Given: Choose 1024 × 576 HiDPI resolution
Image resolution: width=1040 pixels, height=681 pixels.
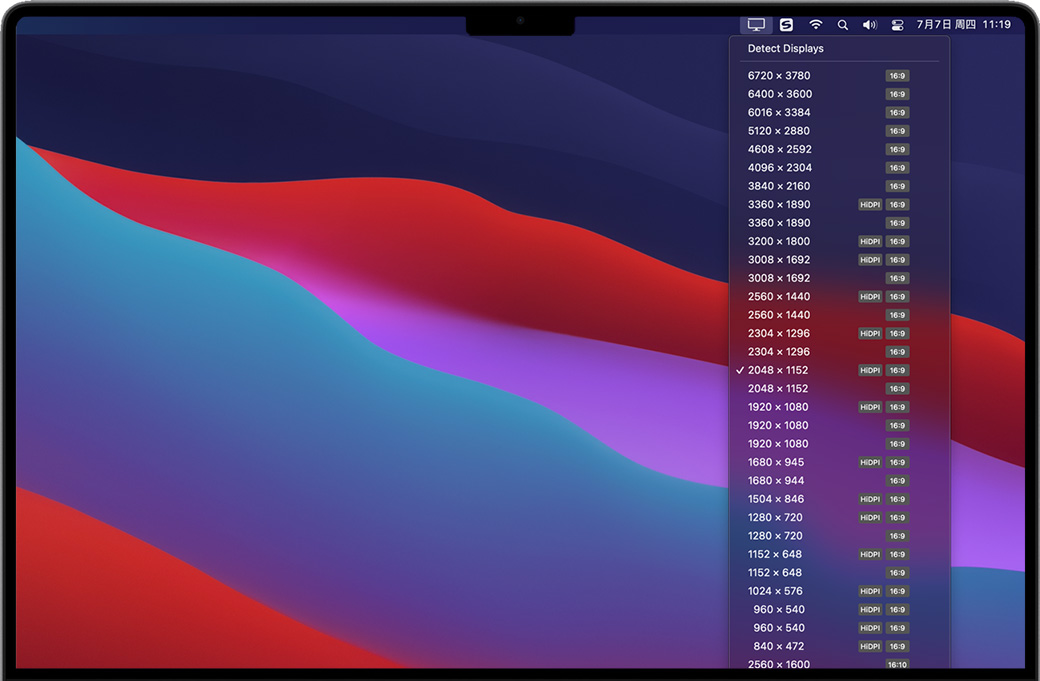Looking at the screenshot, I should [x=775, y=591].
